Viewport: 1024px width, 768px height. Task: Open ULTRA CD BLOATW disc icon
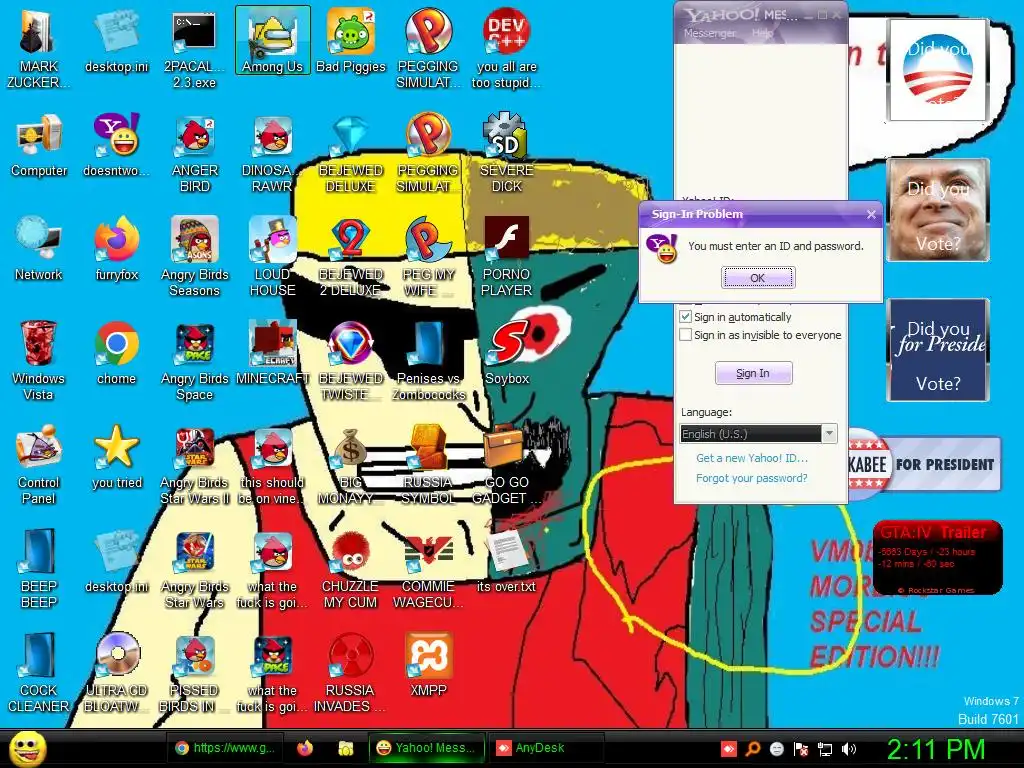116,672
